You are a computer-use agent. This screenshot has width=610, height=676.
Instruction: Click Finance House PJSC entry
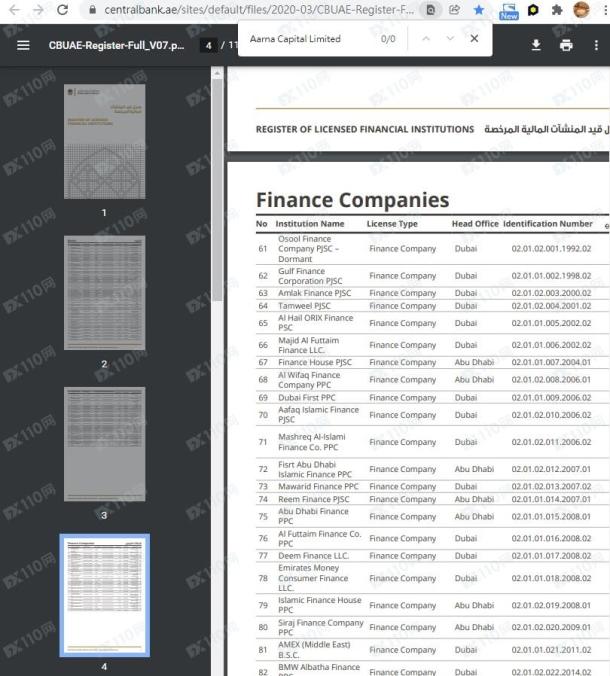coord(315,363)
